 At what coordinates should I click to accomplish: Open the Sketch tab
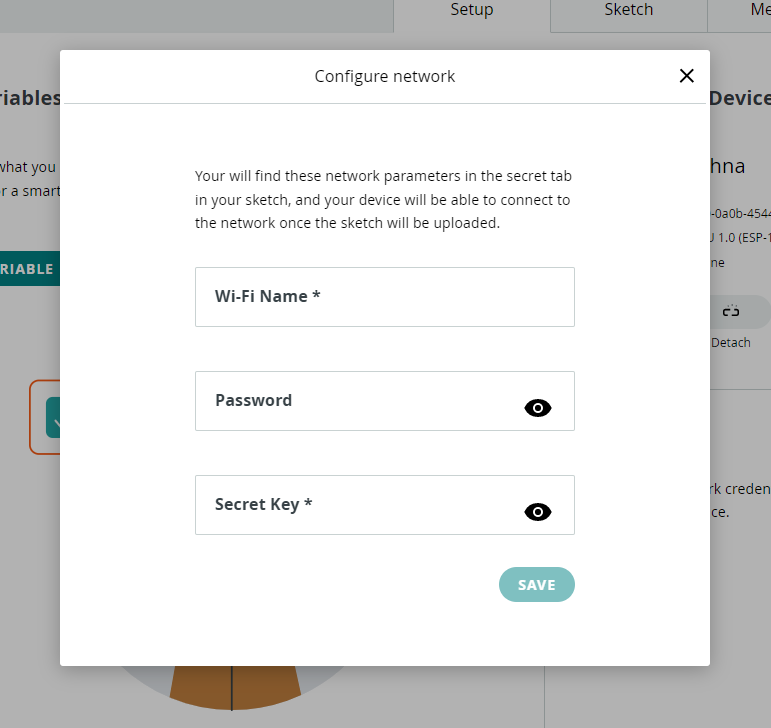(629, 11)
